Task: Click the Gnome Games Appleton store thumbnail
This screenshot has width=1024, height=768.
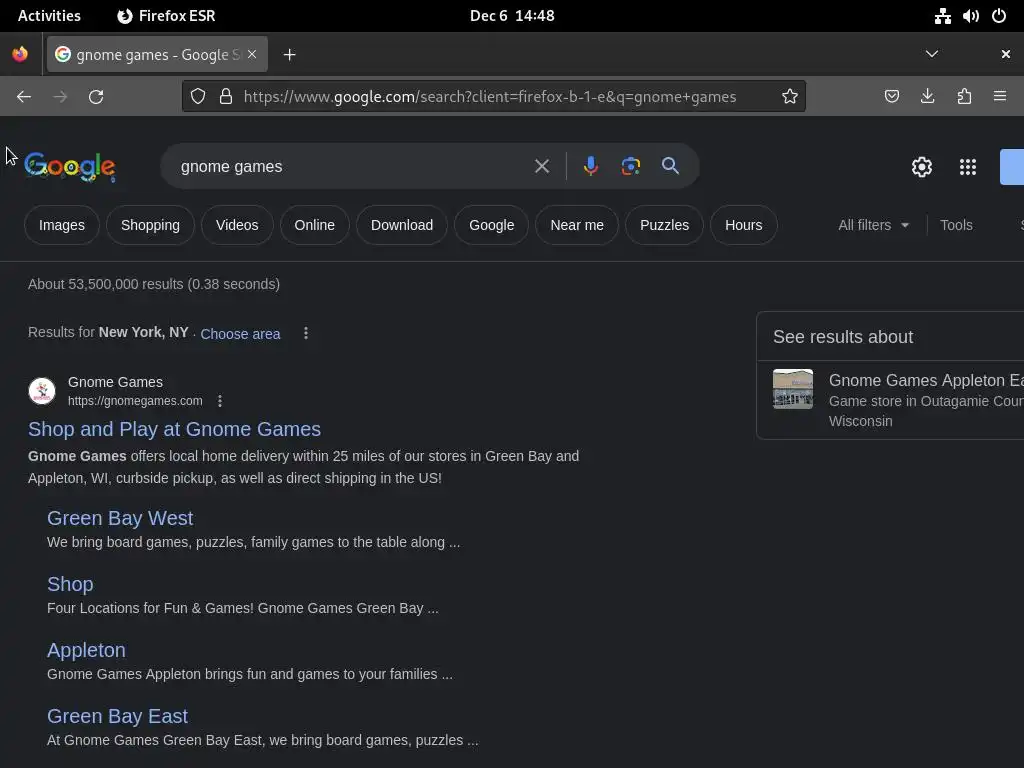Action: click(x=793, y=389)
